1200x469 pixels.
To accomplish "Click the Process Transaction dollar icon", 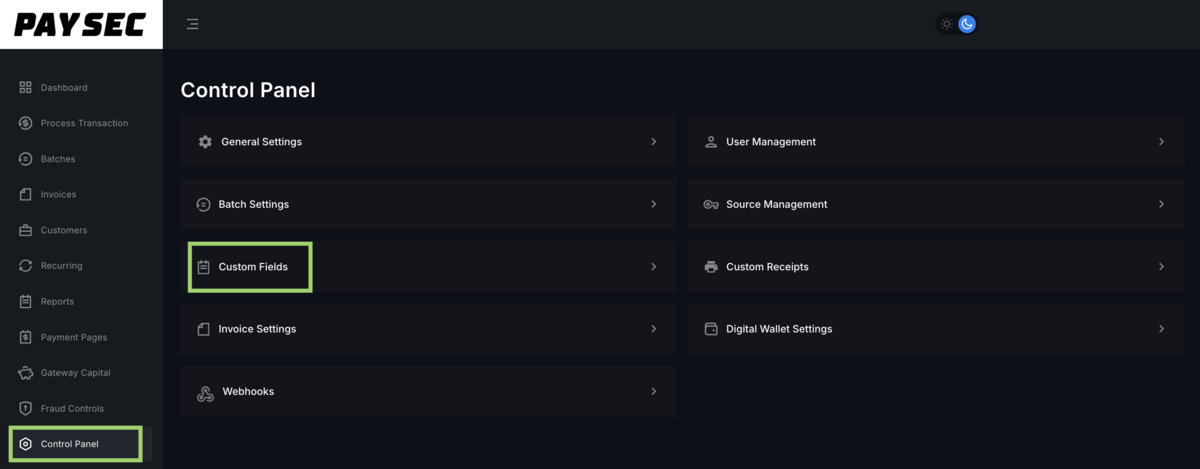I will (26, 123).
